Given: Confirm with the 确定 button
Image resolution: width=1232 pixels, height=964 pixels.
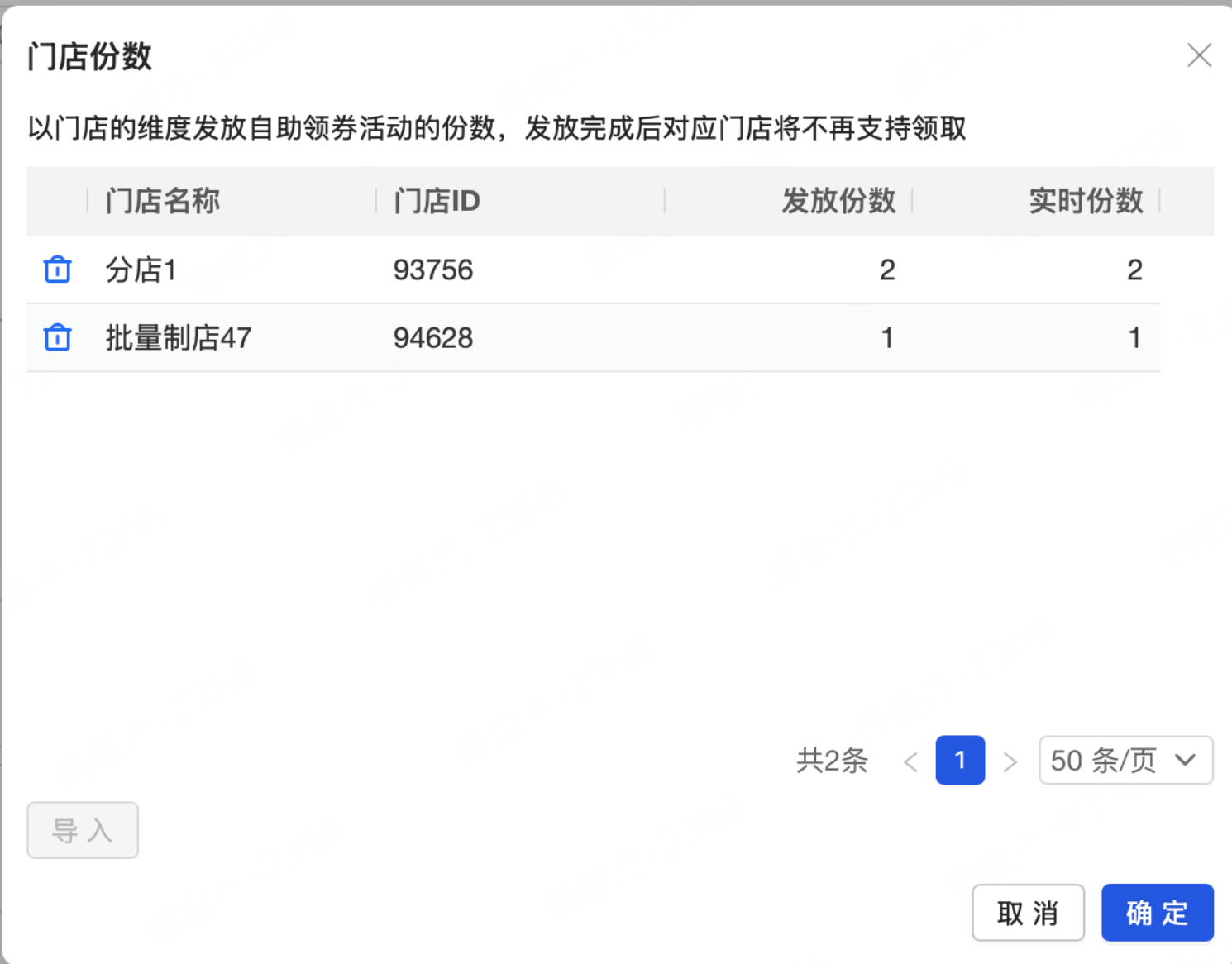Looking at the screenshot, I should [1157, 913].
